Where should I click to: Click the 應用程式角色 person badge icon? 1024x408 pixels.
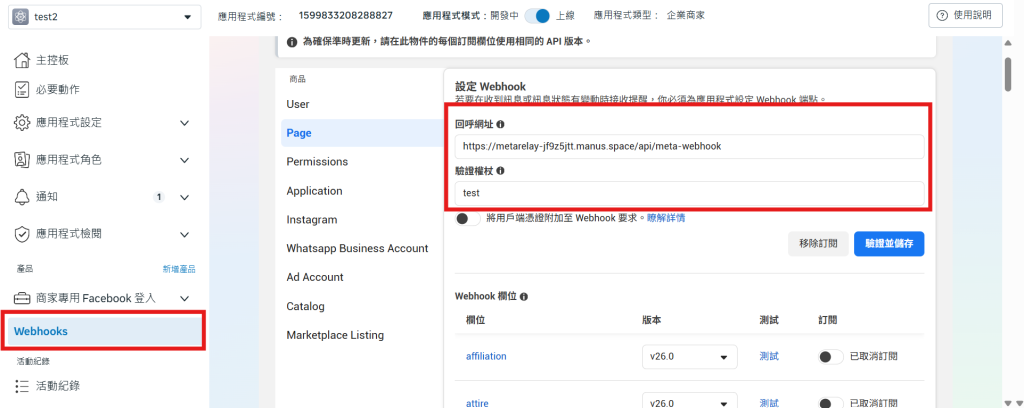[x=22, y=159]
